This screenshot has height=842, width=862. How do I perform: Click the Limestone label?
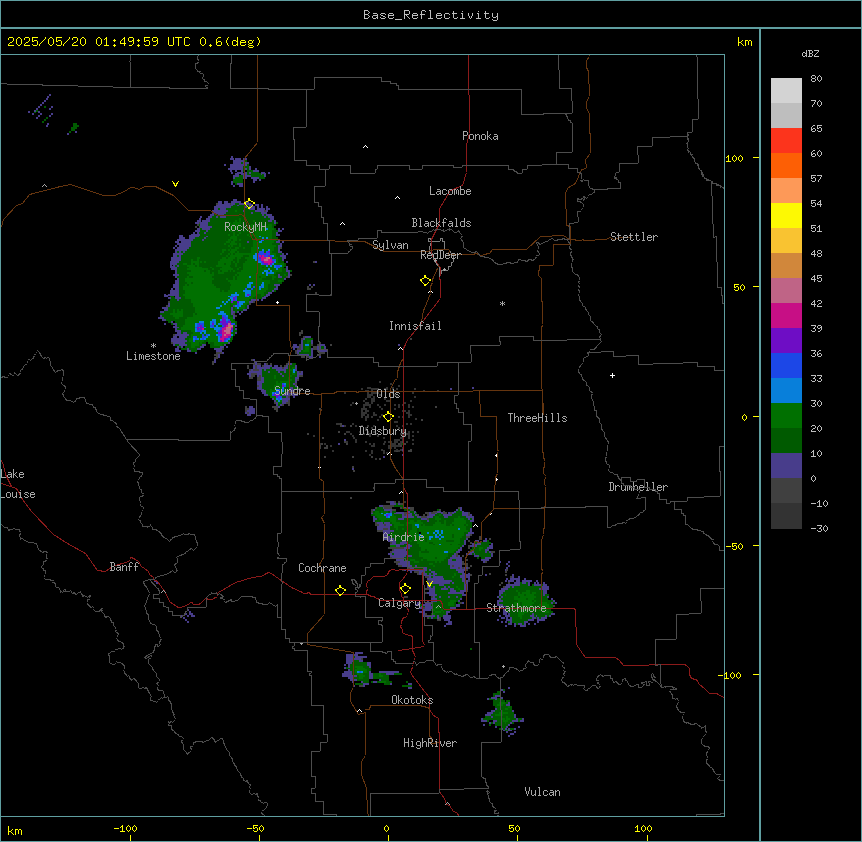point(153,356)
